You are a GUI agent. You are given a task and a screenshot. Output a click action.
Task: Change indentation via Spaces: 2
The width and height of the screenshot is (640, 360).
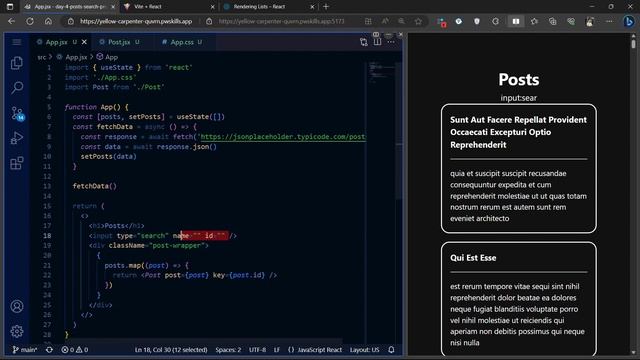coord(228,350)
